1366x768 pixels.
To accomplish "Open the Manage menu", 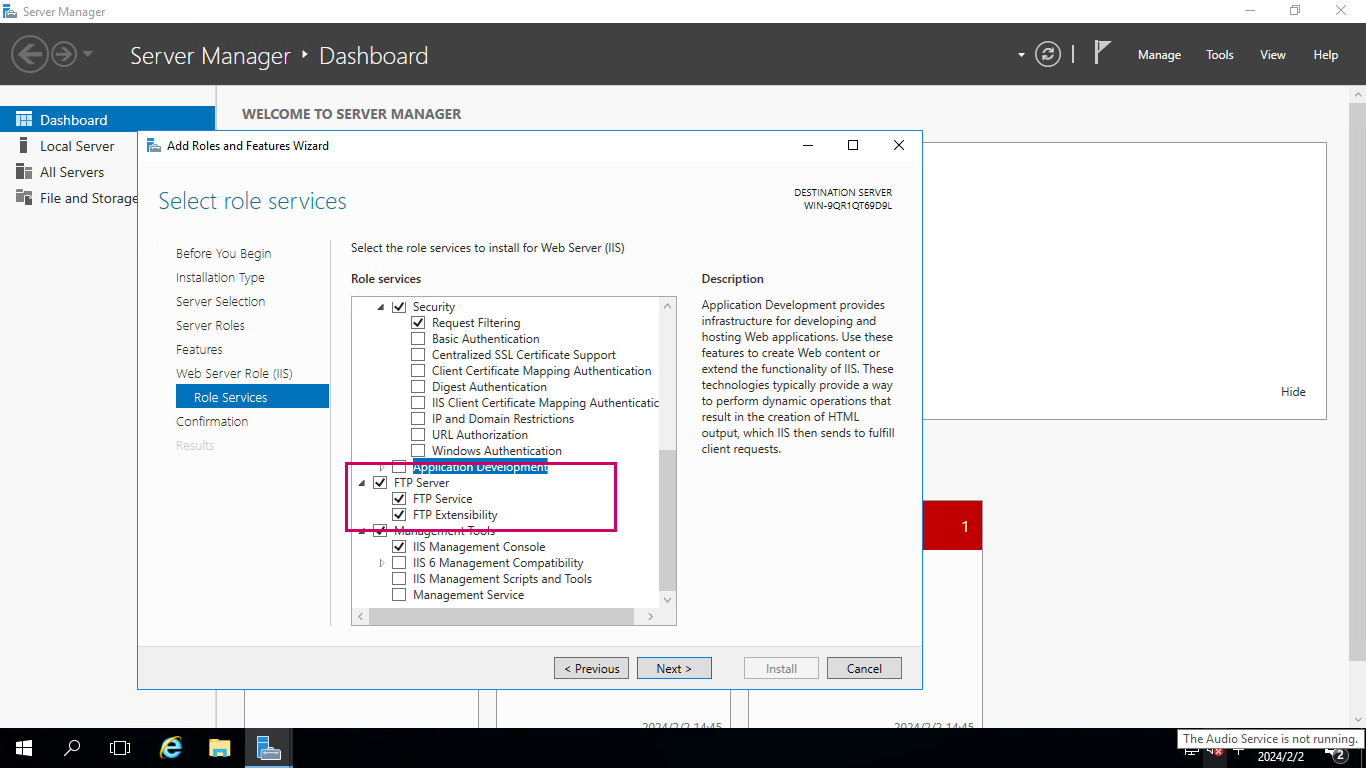I will pyautogui.click(x=1159, y=55).
